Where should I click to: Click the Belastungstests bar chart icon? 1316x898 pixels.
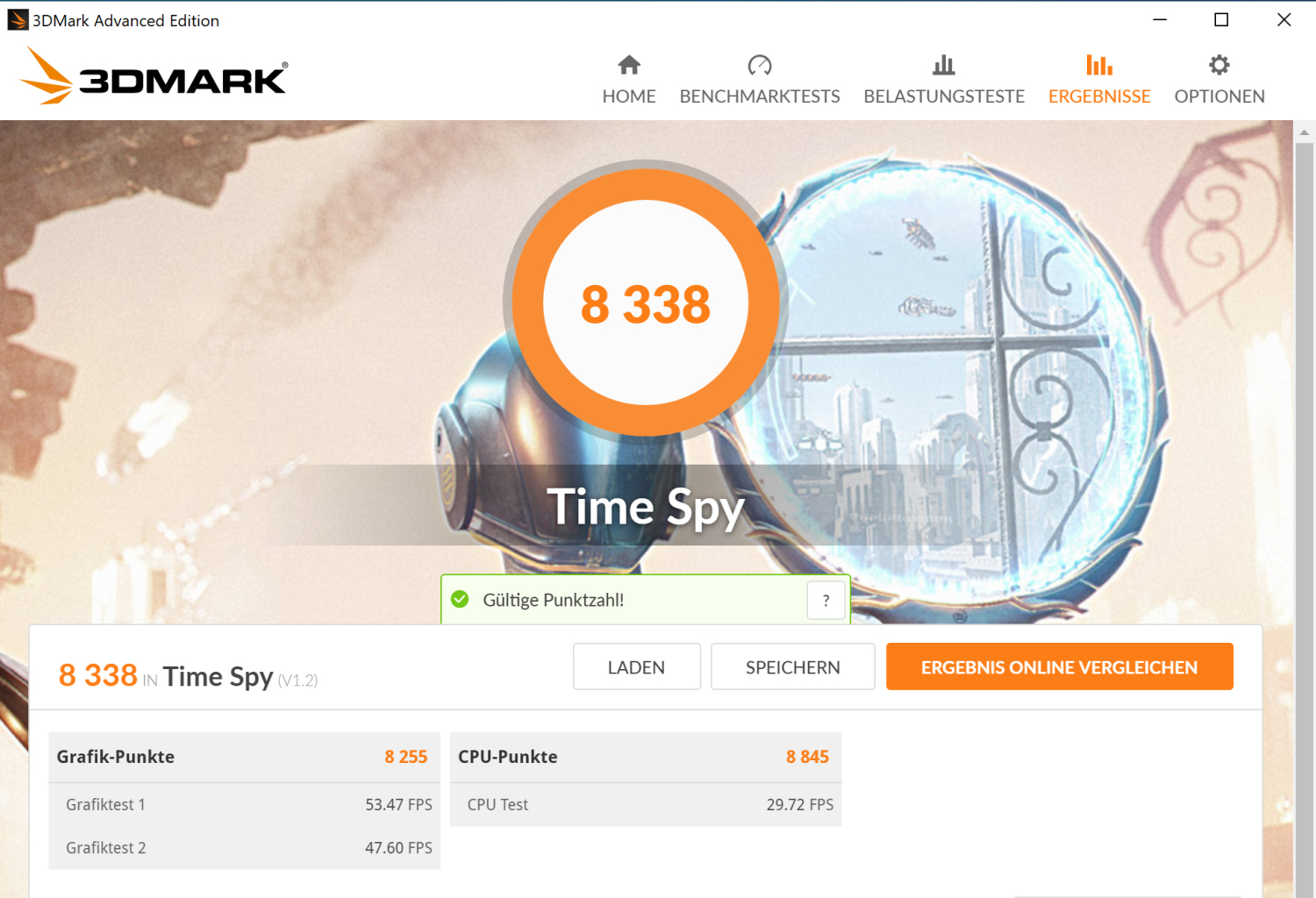tap(944, 65)
